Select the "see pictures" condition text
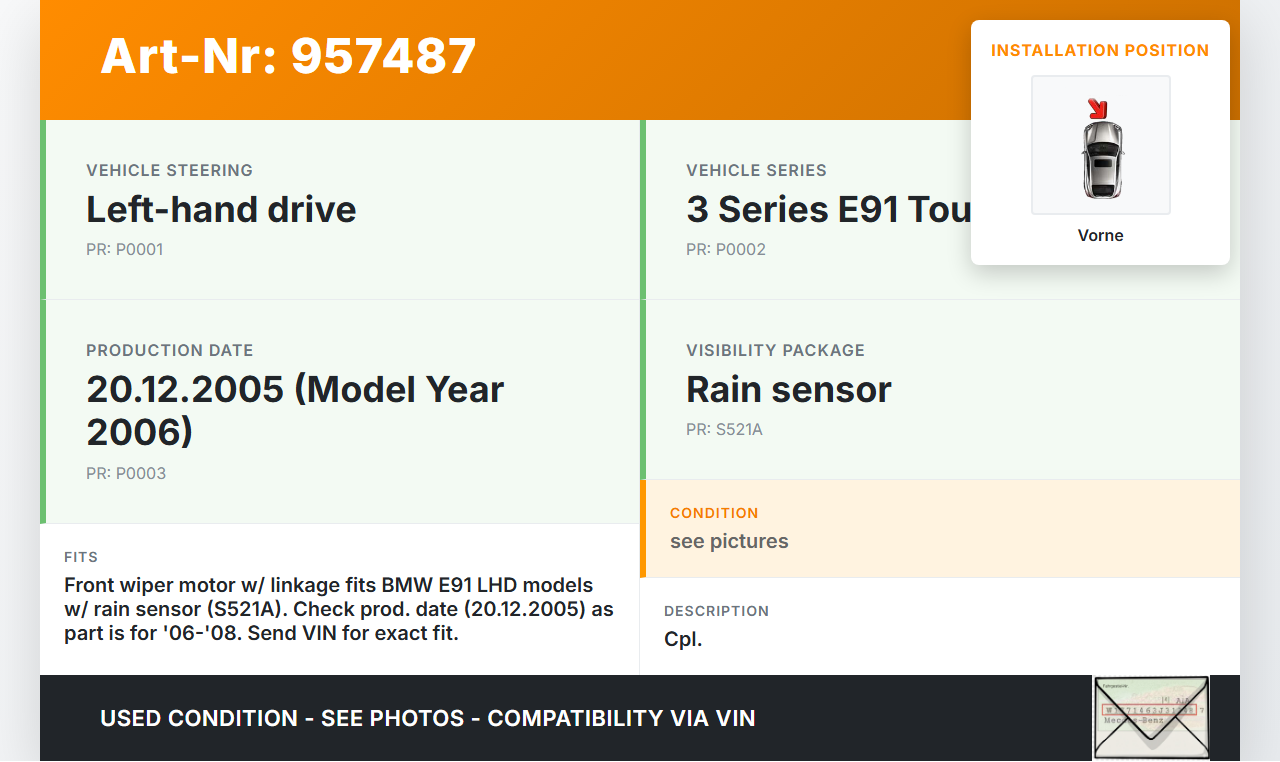The width and height of the screenshot is (1280, 762). point(729,541)
